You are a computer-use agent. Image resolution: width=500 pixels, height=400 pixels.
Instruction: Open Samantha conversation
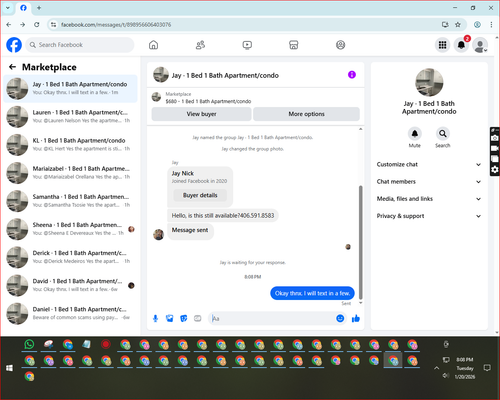[x=70, y=201]
